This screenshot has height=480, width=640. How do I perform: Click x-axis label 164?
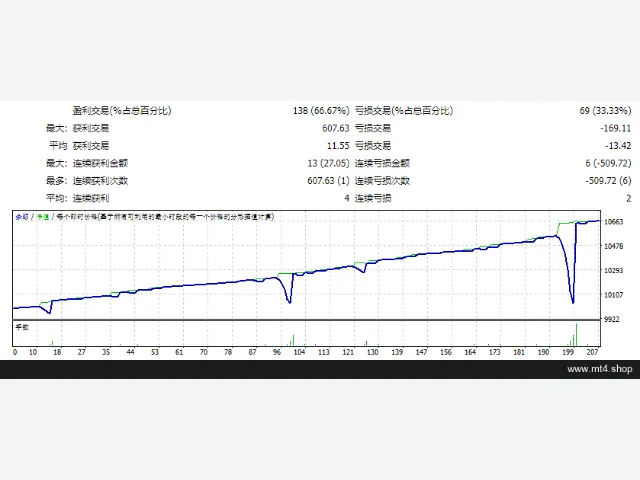click(x=470, y=352)
